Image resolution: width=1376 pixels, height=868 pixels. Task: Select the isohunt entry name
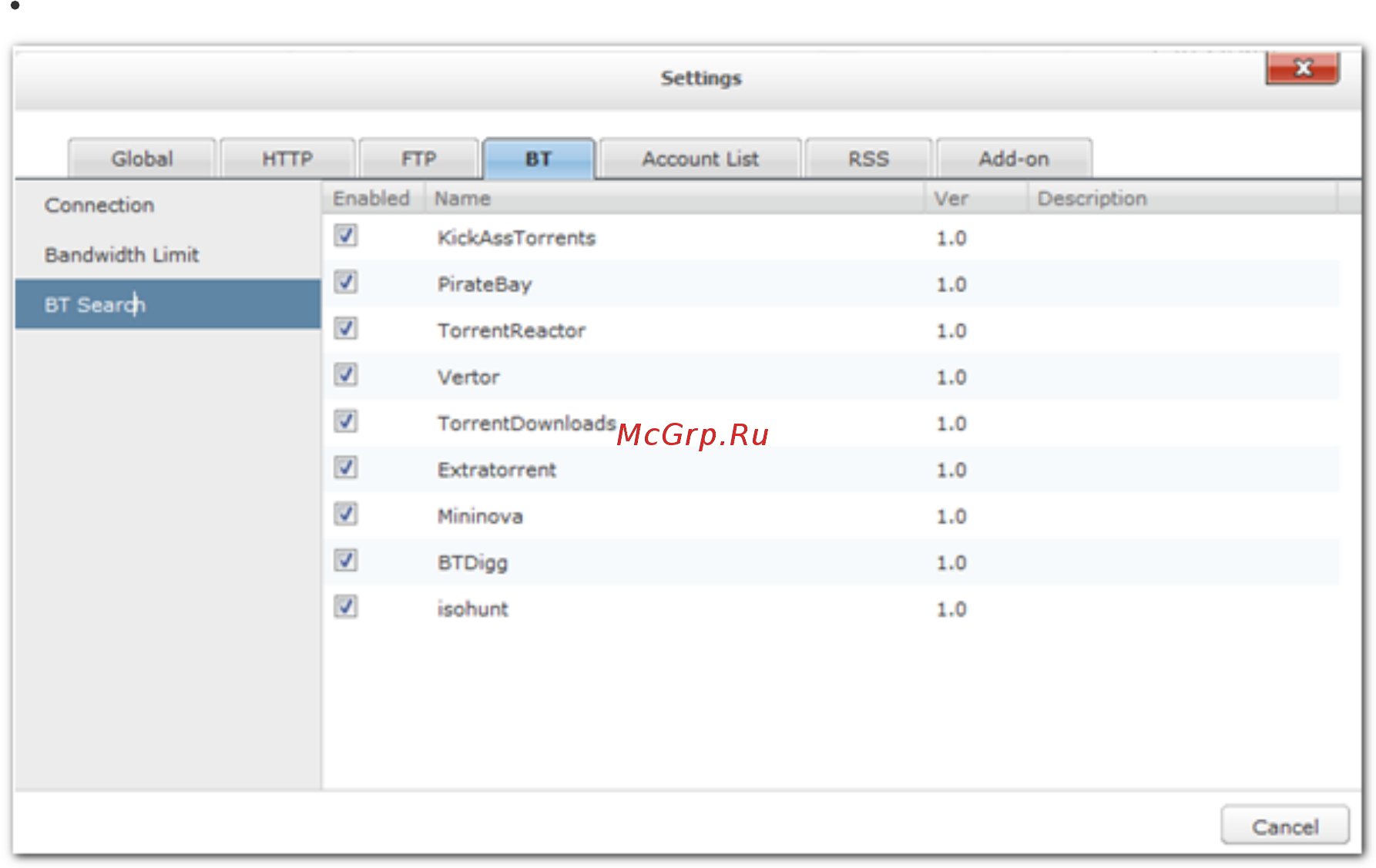473,609
